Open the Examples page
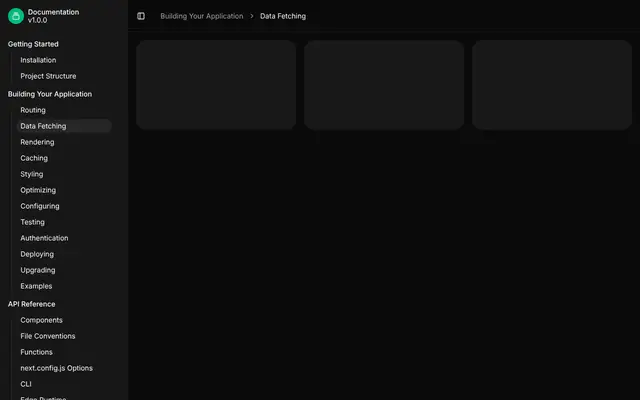Viewport: 640px width, 400px height. click(36, 286)
